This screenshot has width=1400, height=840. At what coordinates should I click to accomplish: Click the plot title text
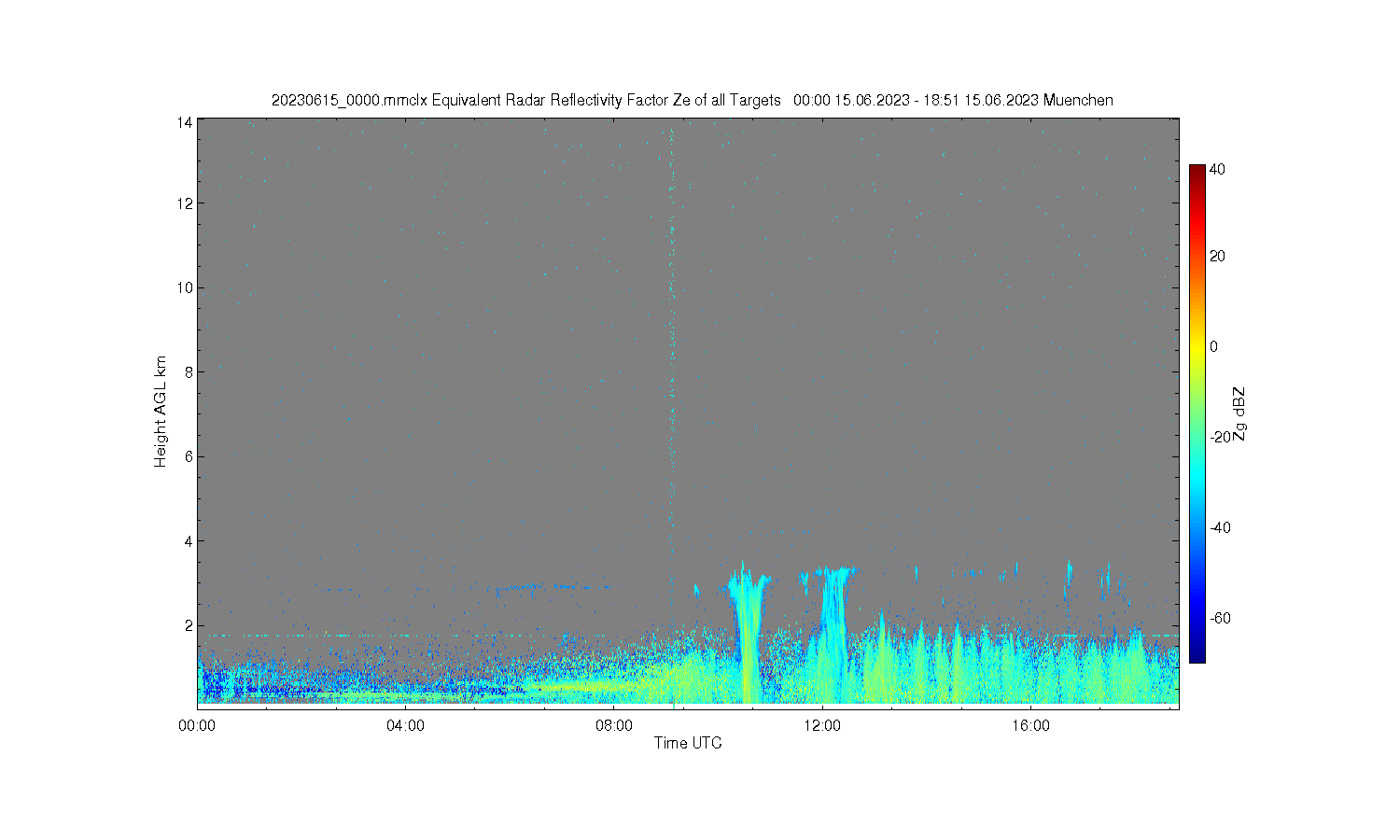[692, 100]
